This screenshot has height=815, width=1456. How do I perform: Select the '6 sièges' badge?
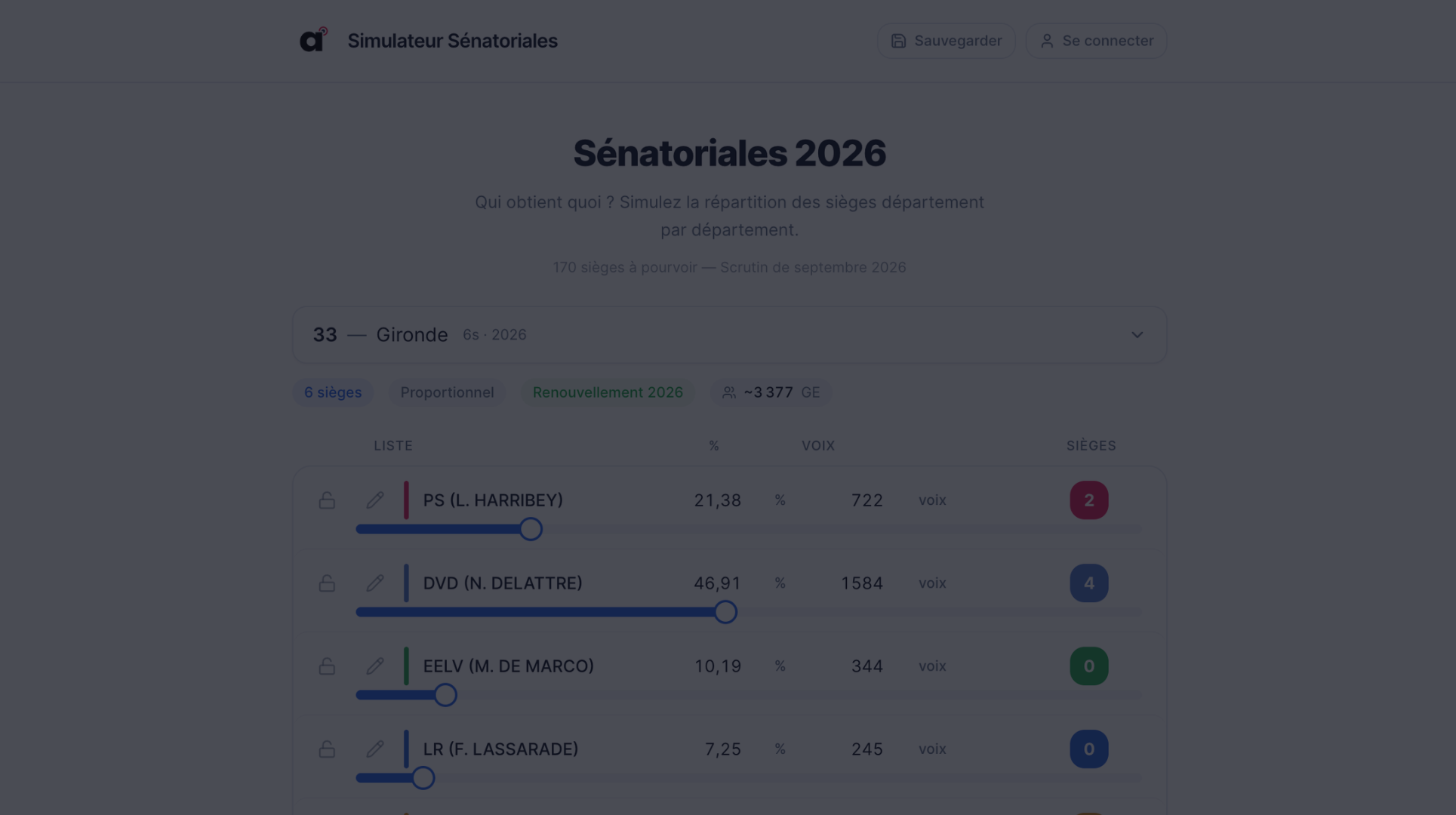click(x=332, y=392)
